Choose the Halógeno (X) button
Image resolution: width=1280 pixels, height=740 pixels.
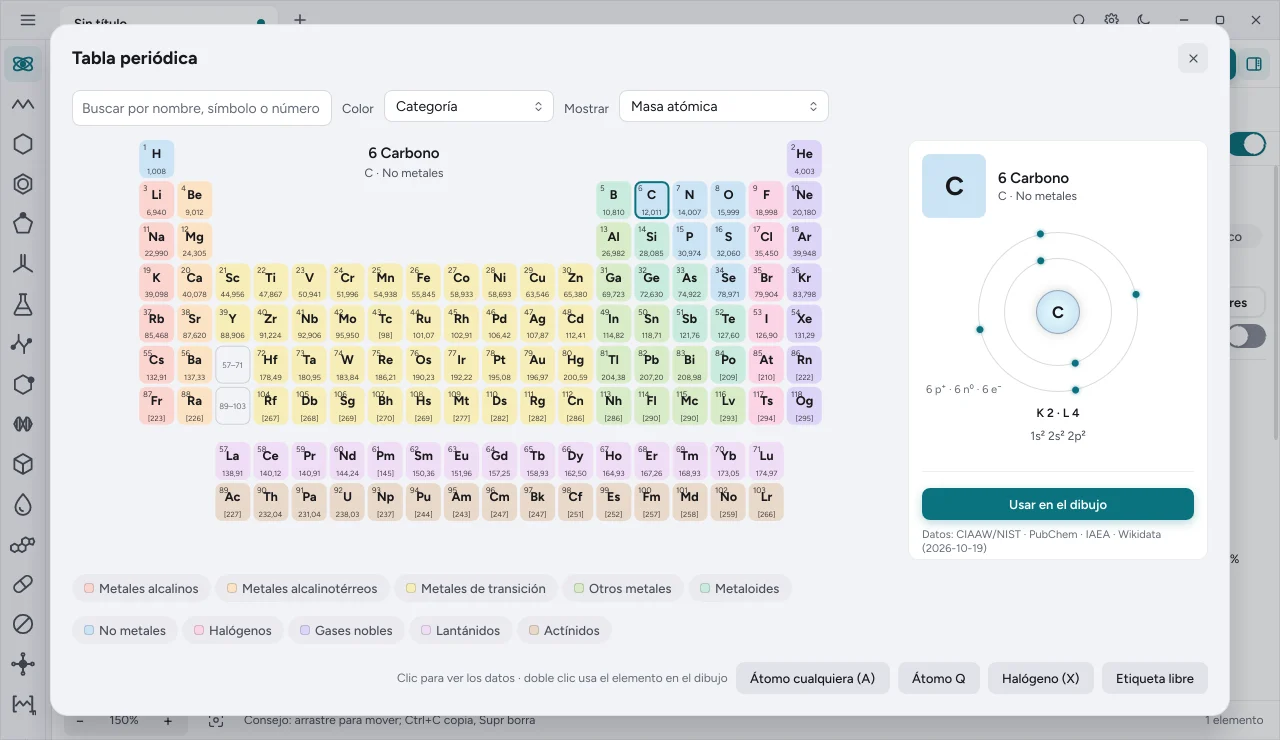coord(1041,678)
